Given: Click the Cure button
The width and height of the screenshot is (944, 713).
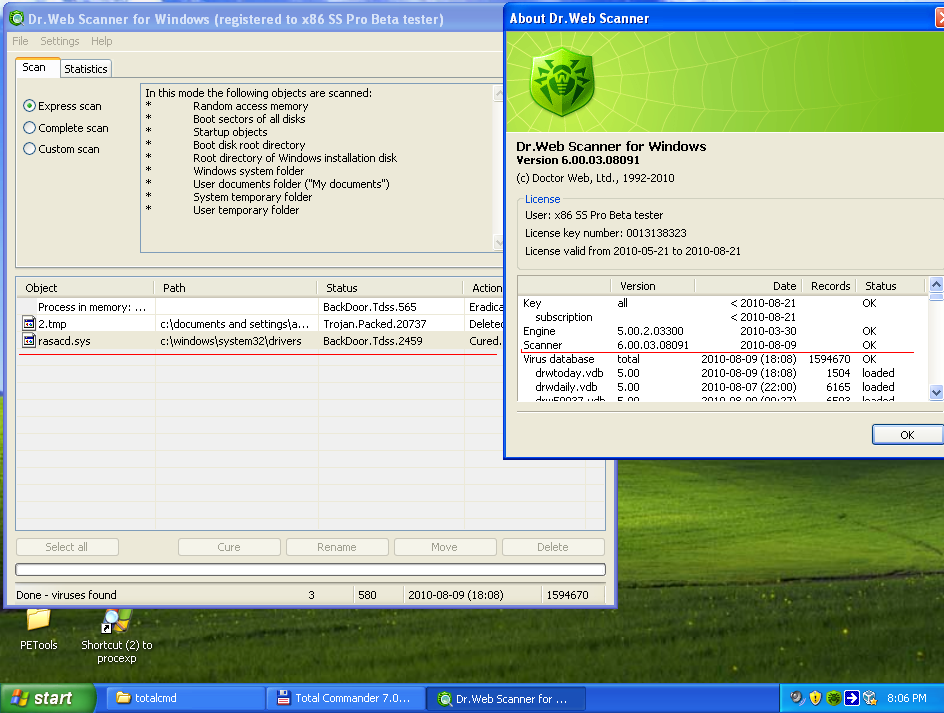Looking at the screenshot, I should [x=229, y=547].
